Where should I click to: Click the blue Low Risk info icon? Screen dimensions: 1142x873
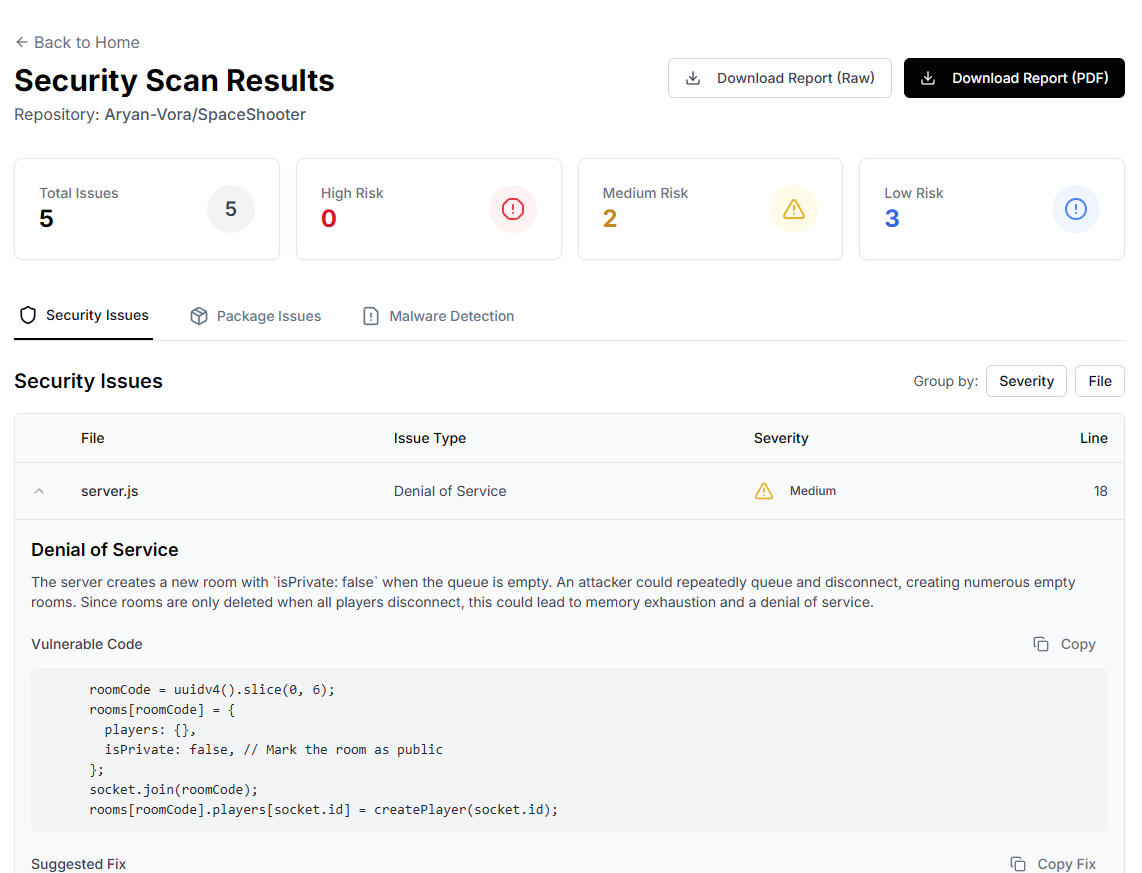[x=1076, y=209]
